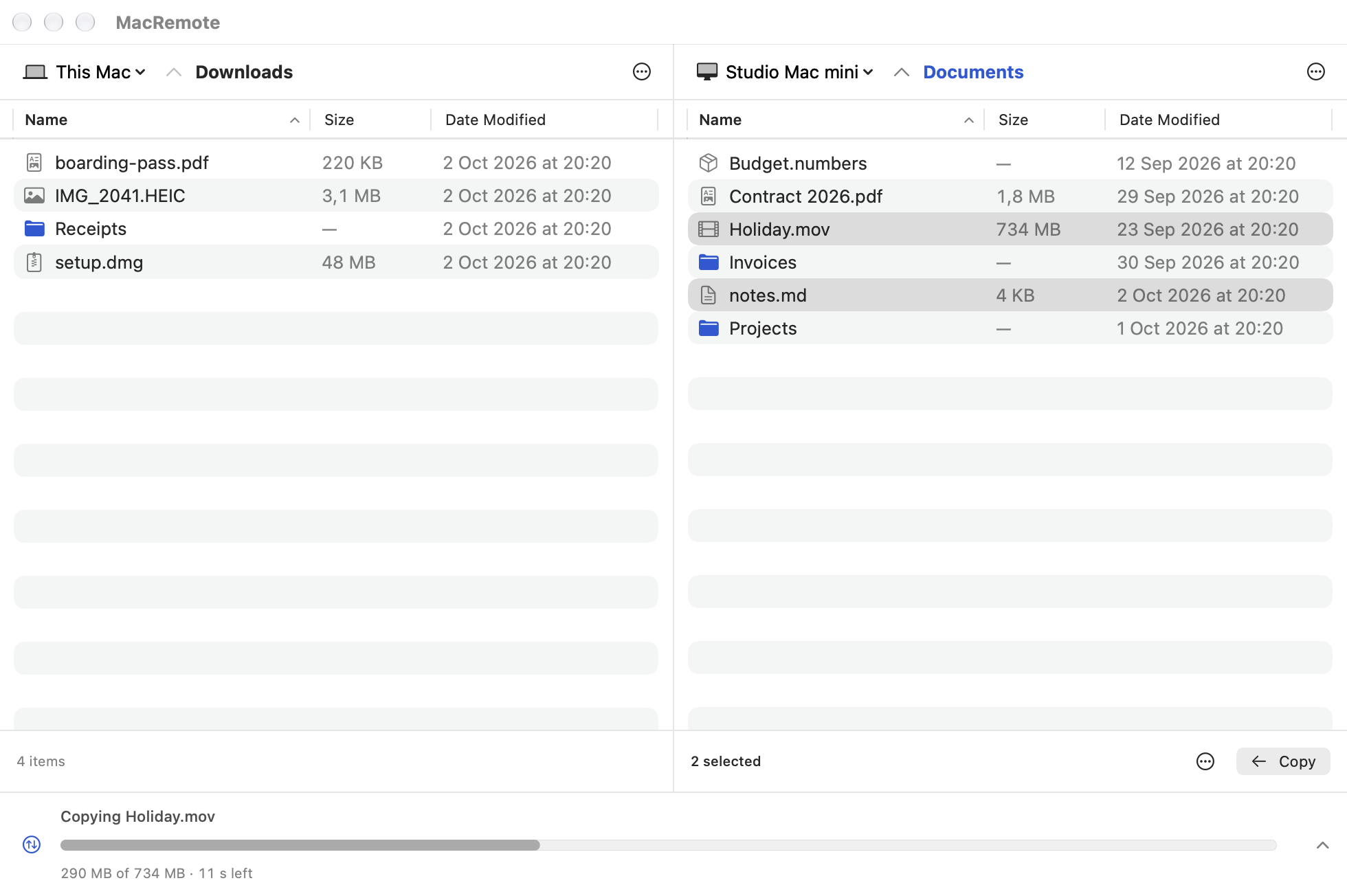
Task: Click the Invoices folder icon
Action: tap(709, 262)
